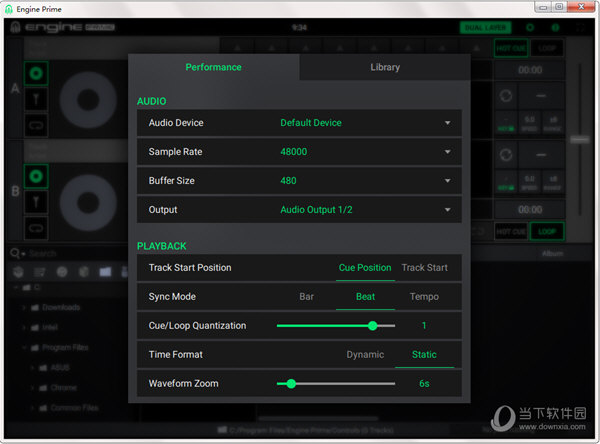
Task: Select deck A loop icon
Action: (x=36, y=125)
